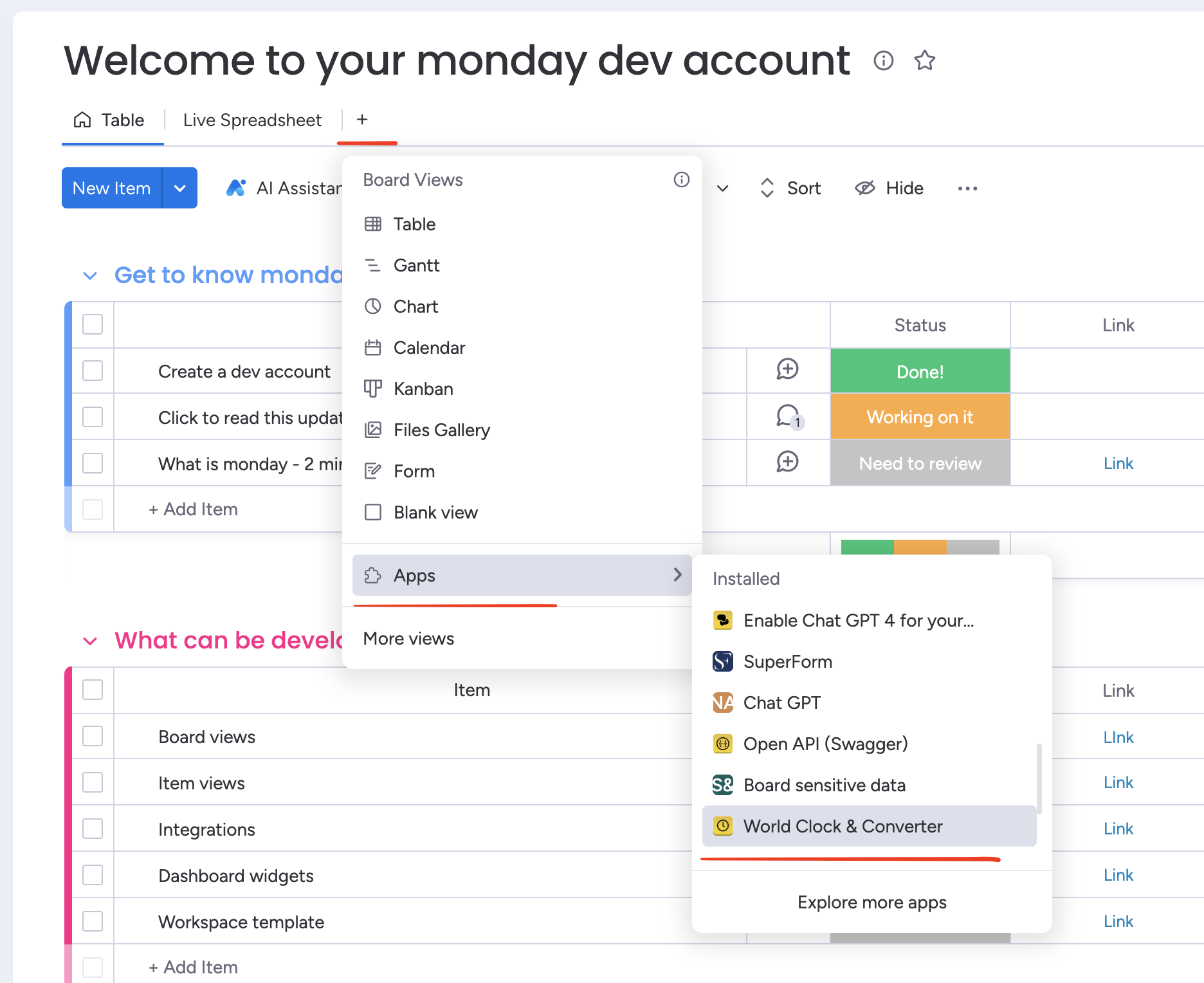This screenshot has width=1204, height=983.
Task: Click the Gantt view icon
Action: 373,265
